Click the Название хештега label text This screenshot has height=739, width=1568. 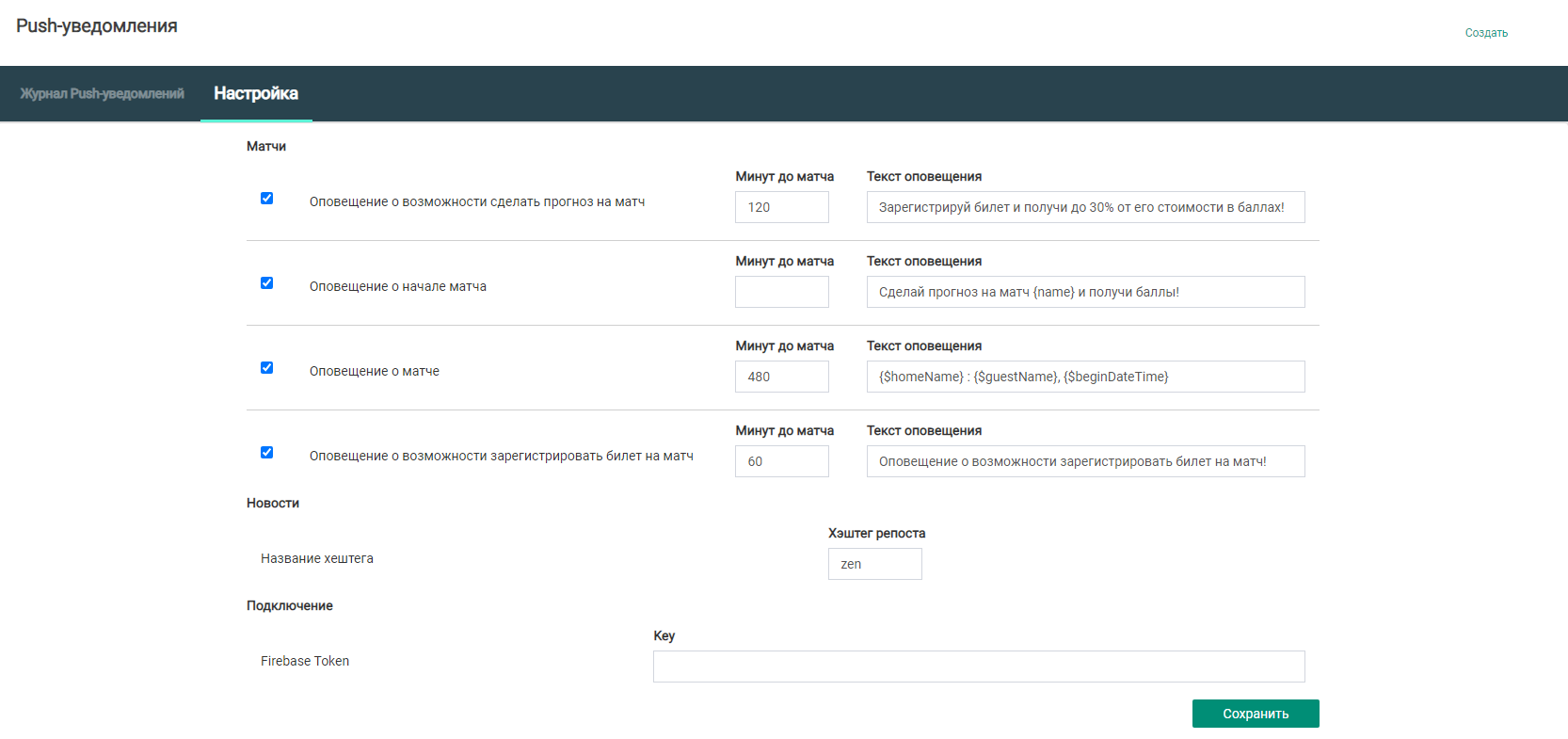317,558
